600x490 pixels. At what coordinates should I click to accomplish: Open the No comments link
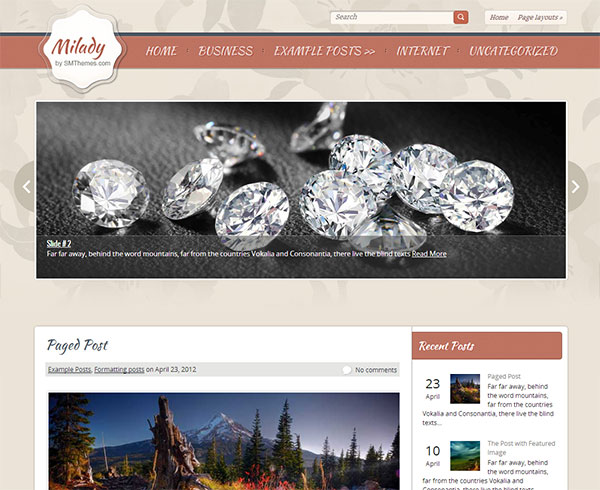(376, 370)
